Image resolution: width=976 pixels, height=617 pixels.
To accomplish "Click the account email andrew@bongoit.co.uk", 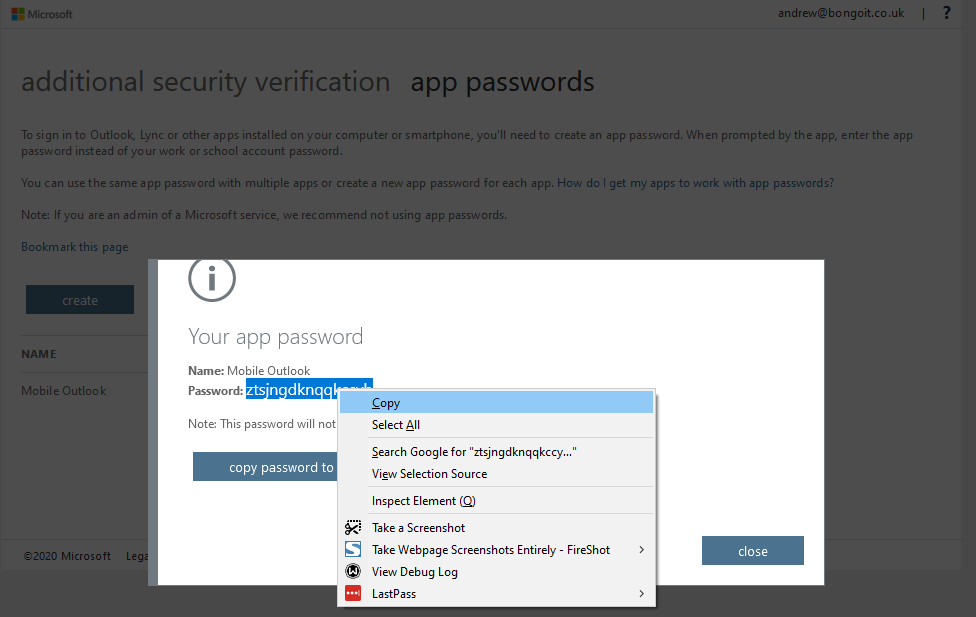I will 841,13.
